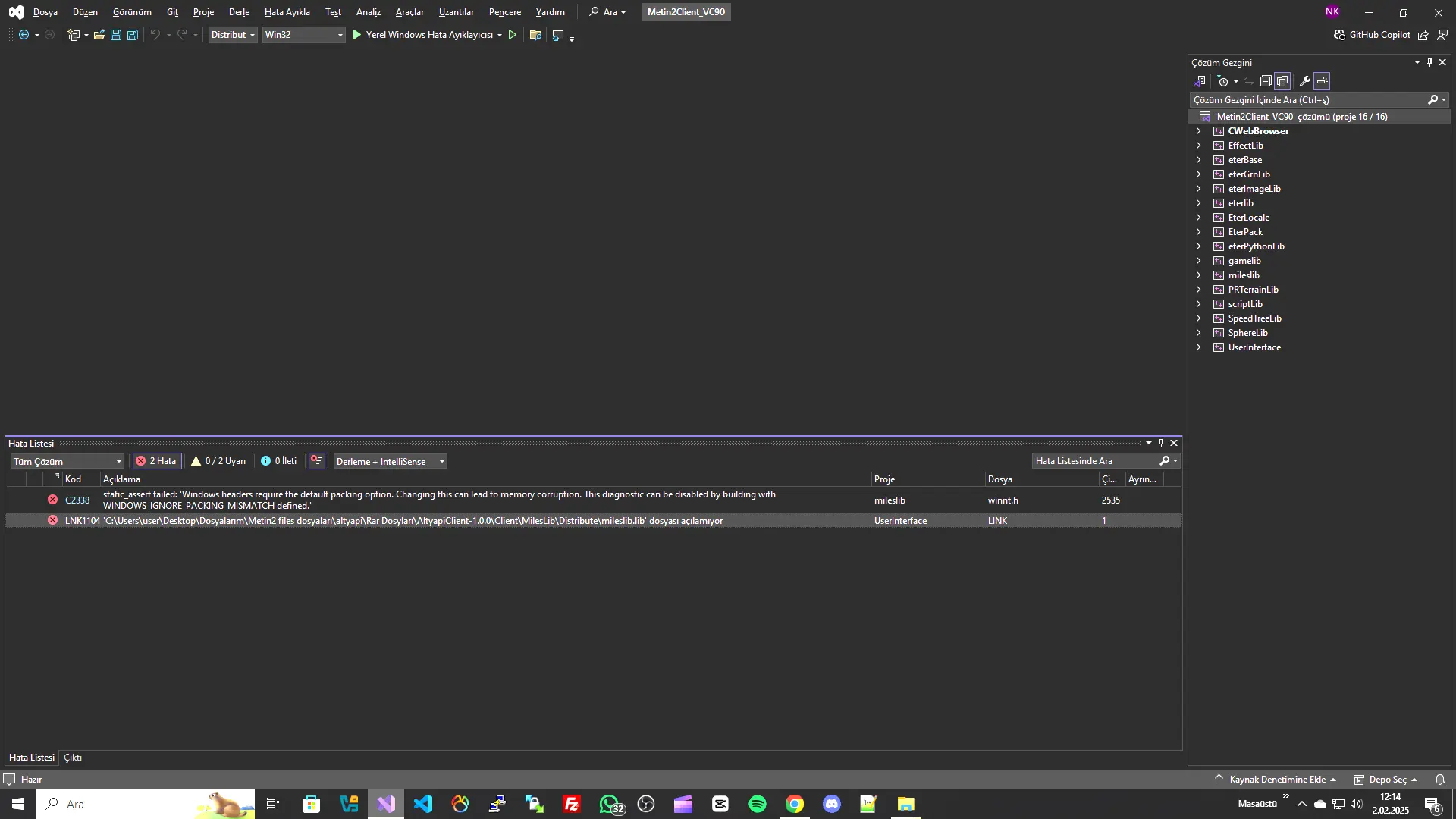Switch to the Çıktı tab
This screenshot has width=1456, height=819.
(72, 757)
